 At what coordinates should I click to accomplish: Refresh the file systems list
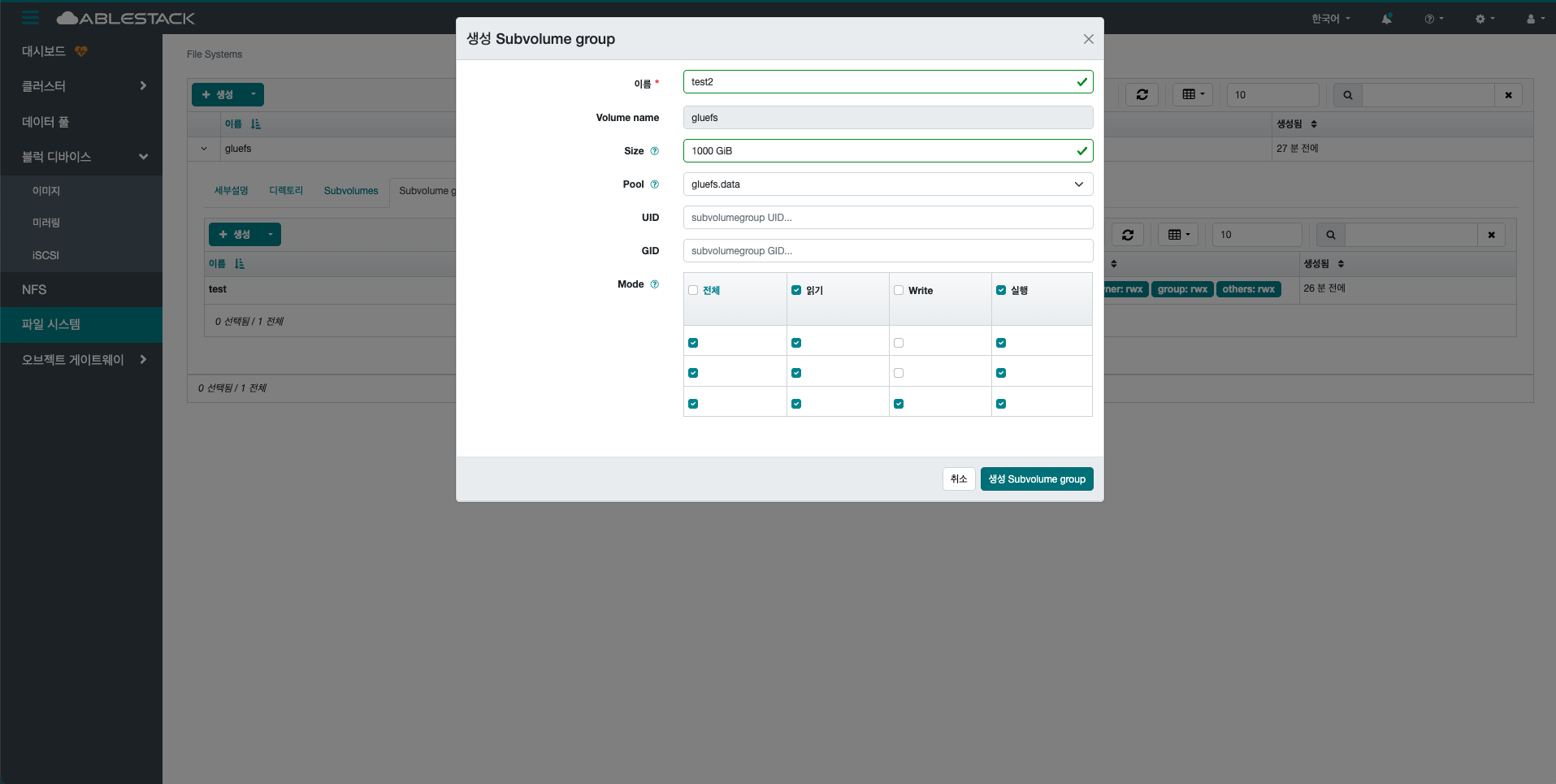point(1142,95)
